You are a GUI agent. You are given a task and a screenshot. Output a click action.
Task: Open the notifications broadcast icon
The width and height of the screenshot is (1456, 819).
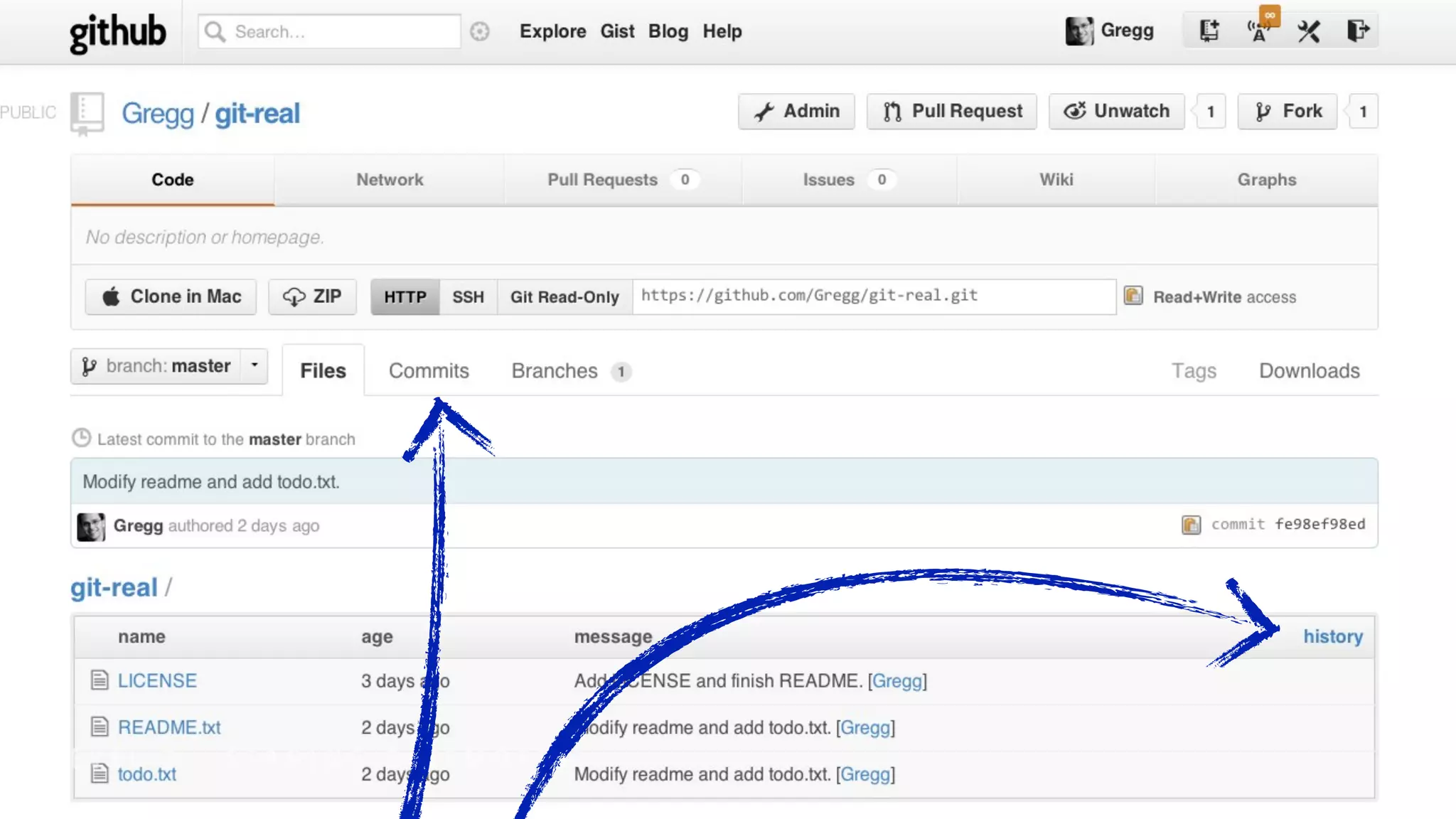(1258, 31)
